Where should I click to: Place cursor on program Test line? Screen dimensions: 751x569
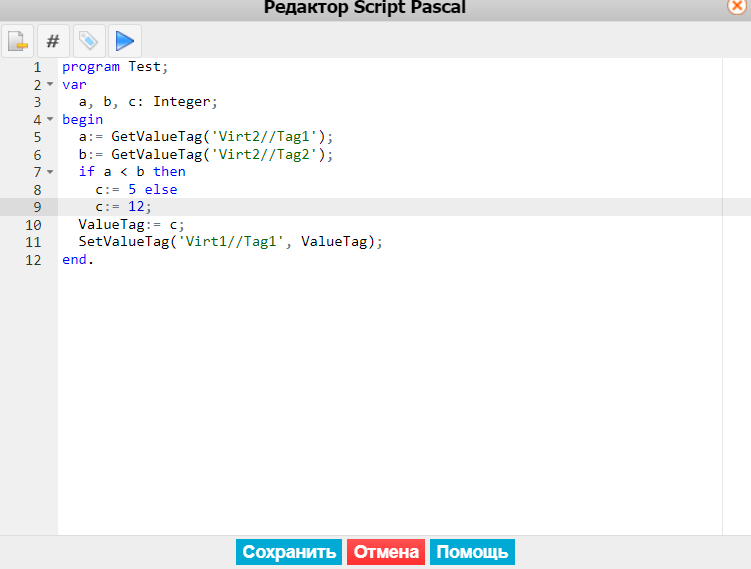tap(115, 67)
